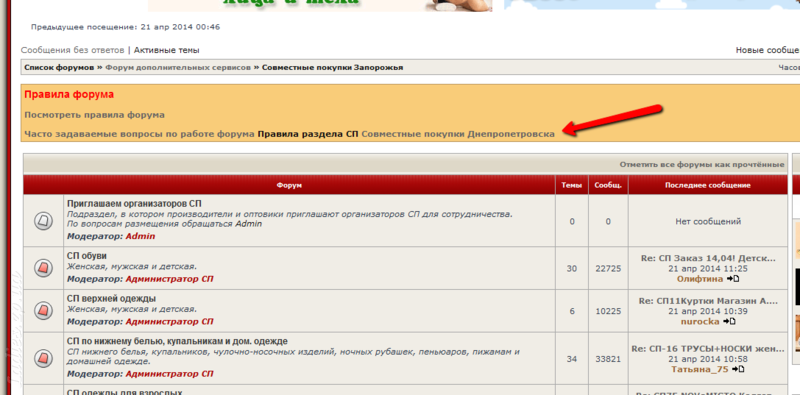Click date 21 апр 2014 10:58
The height and width of the screenshot is (395, 800).
[x=708, y=359]
